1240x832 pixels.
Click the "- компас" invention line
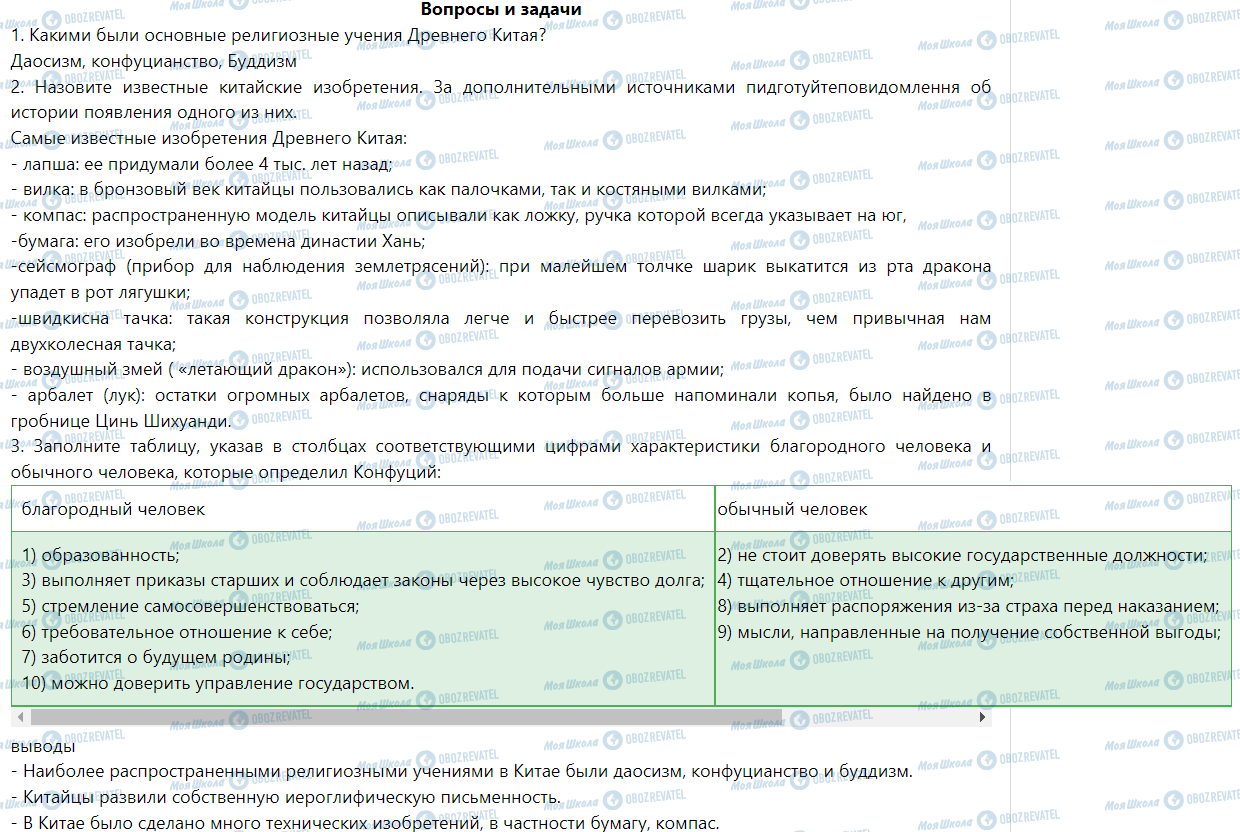tap(458, 215)
